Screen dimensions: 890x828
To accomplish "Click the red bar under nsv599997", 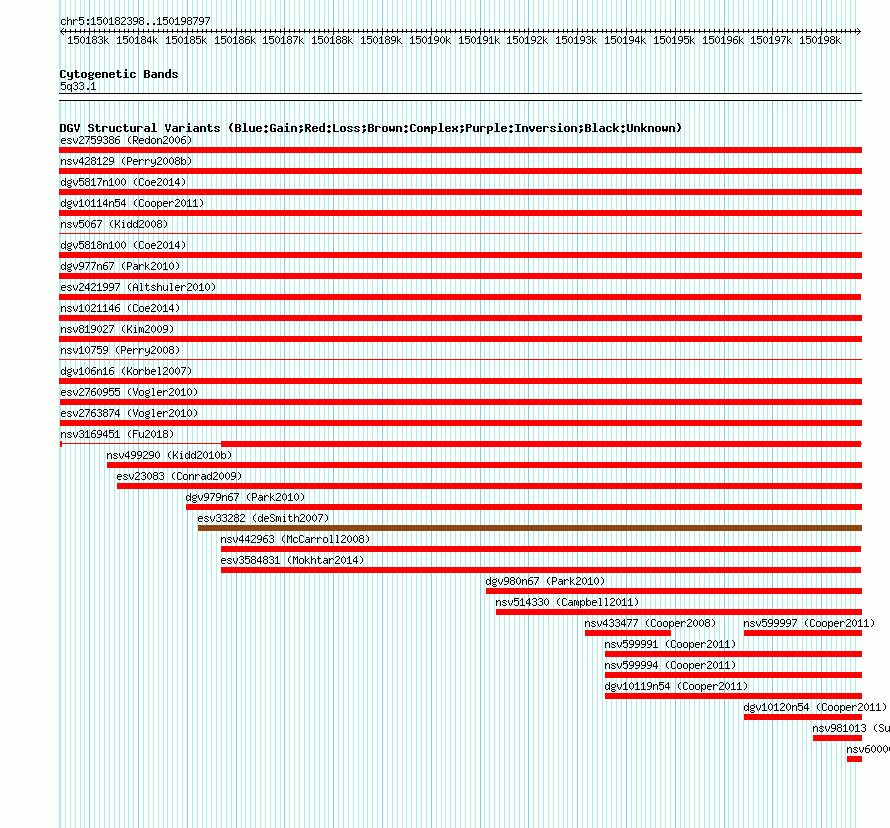I will point(803,633).
